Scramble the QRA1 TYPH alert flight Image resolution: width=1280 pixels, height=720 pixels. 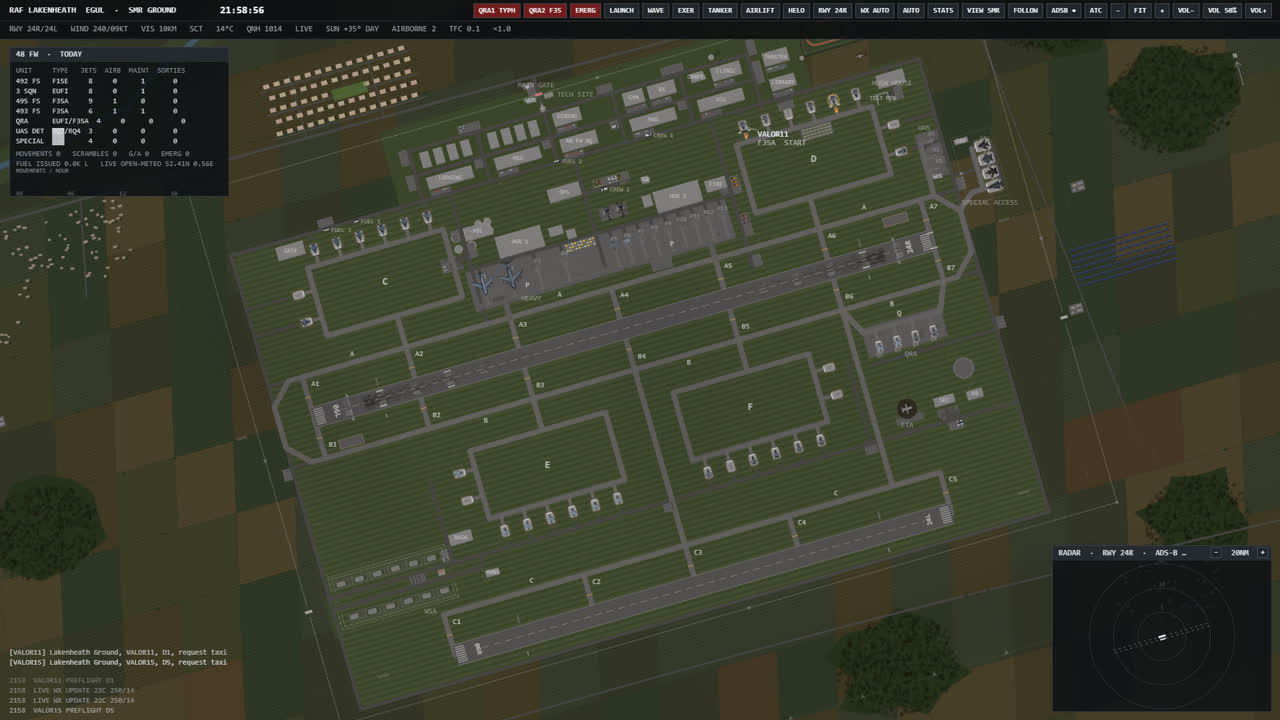pyautogui.click(x=497, y=10)
